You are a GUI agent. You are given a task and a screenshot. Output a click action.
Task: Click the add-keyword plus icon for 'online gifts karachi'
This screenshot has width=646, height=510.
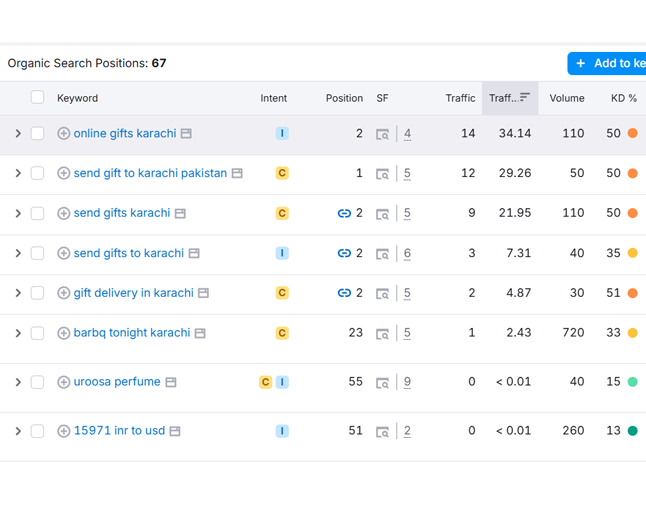(x=64, y=134)
